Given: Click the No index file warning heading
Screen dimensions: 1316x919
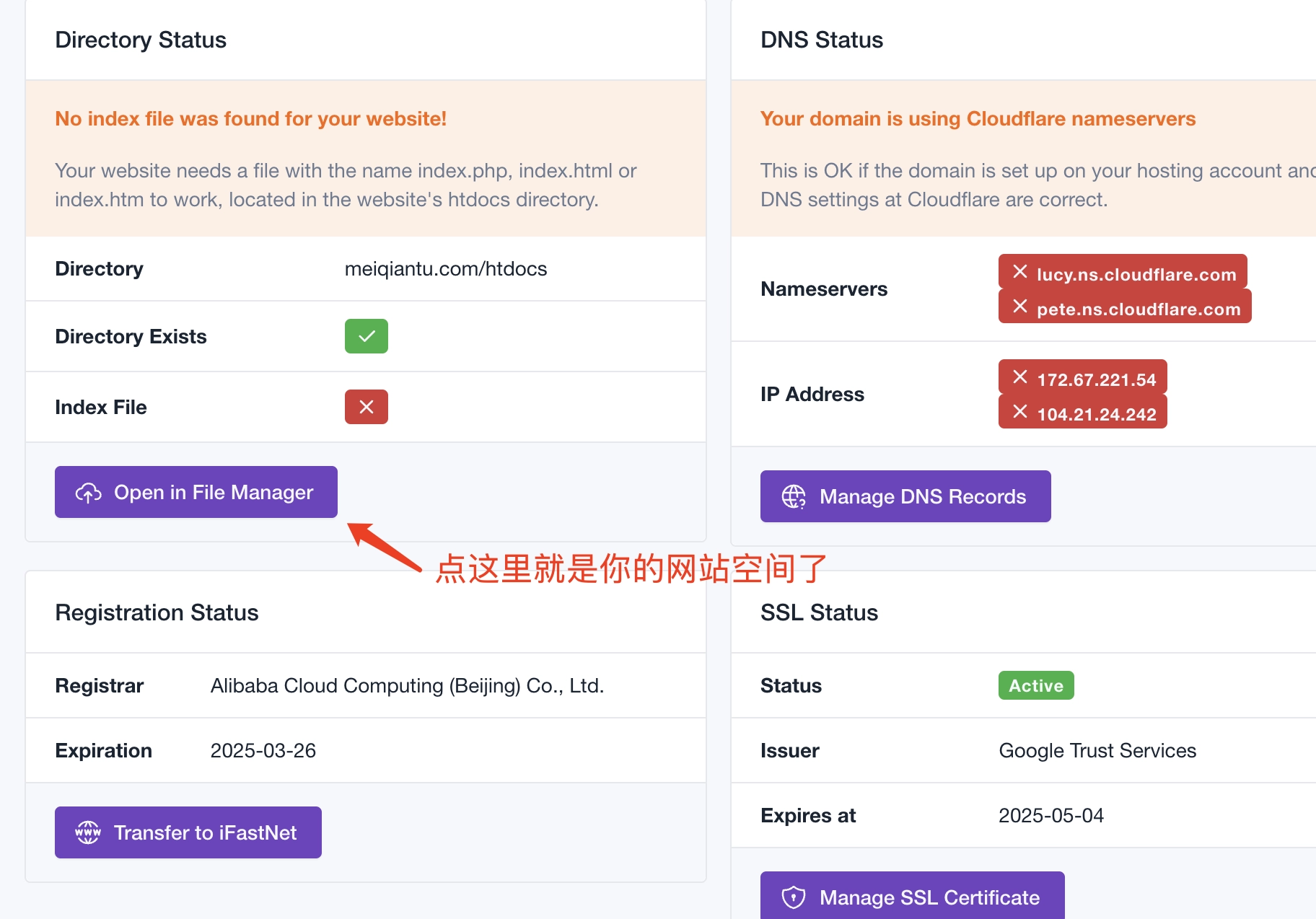Looking at the screenshot, I should 250,118.
